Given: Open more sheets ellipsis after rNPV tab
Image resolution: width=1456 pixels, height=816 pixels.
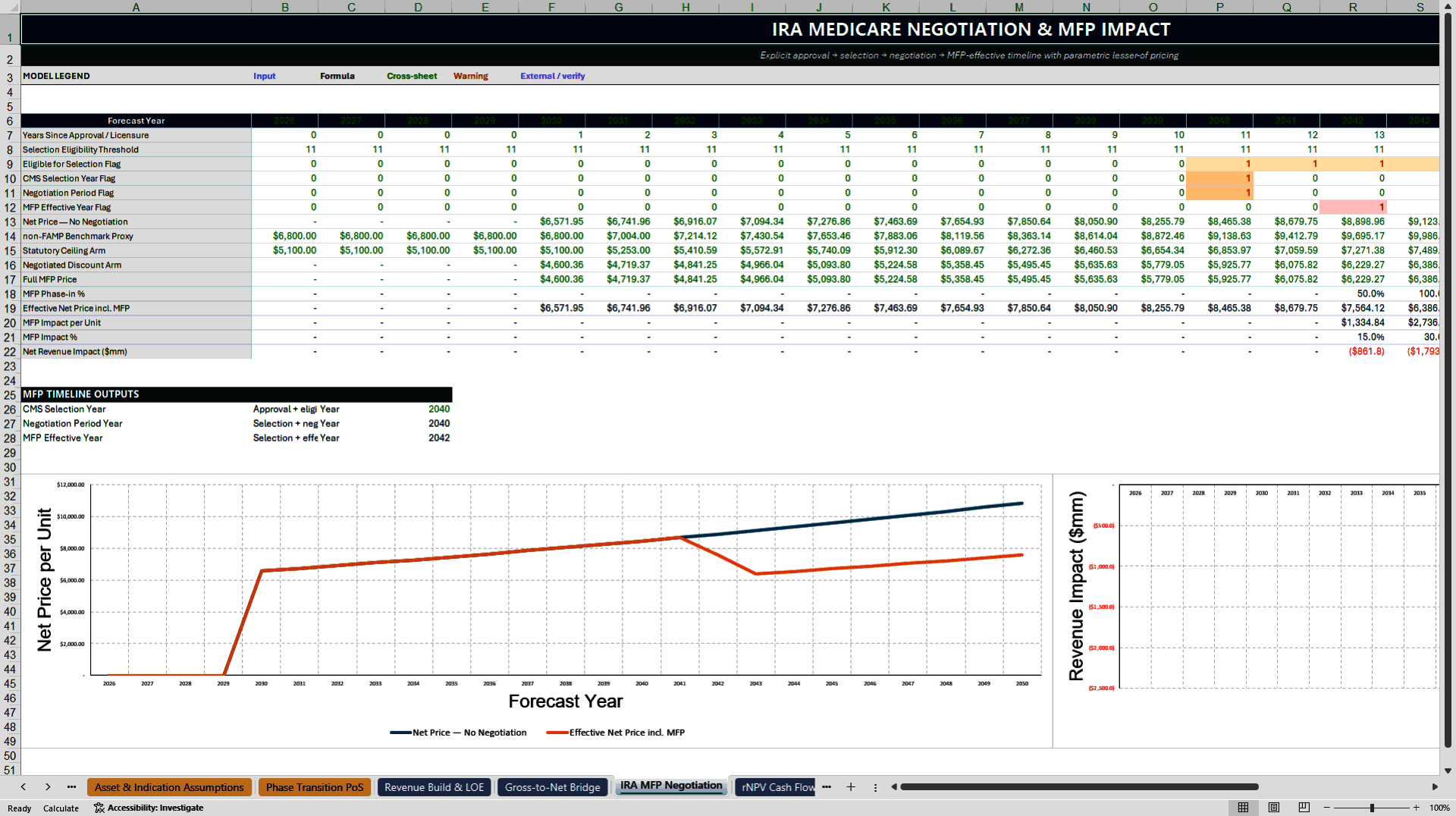Looking at the screenshot, I should 827,787.
